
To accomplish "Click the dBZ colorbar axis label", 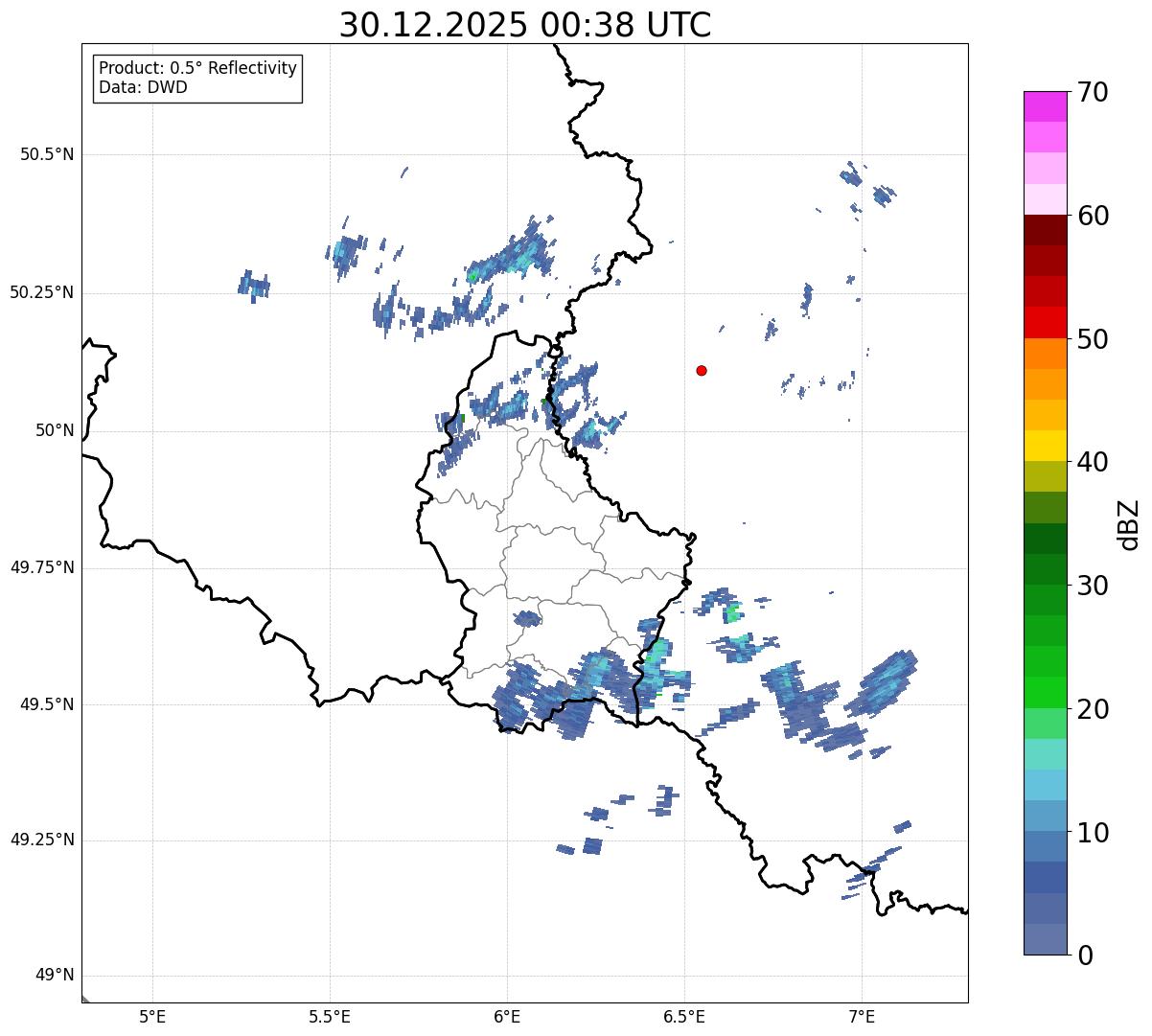I will pyautogui.click(x=1129, y=523).
